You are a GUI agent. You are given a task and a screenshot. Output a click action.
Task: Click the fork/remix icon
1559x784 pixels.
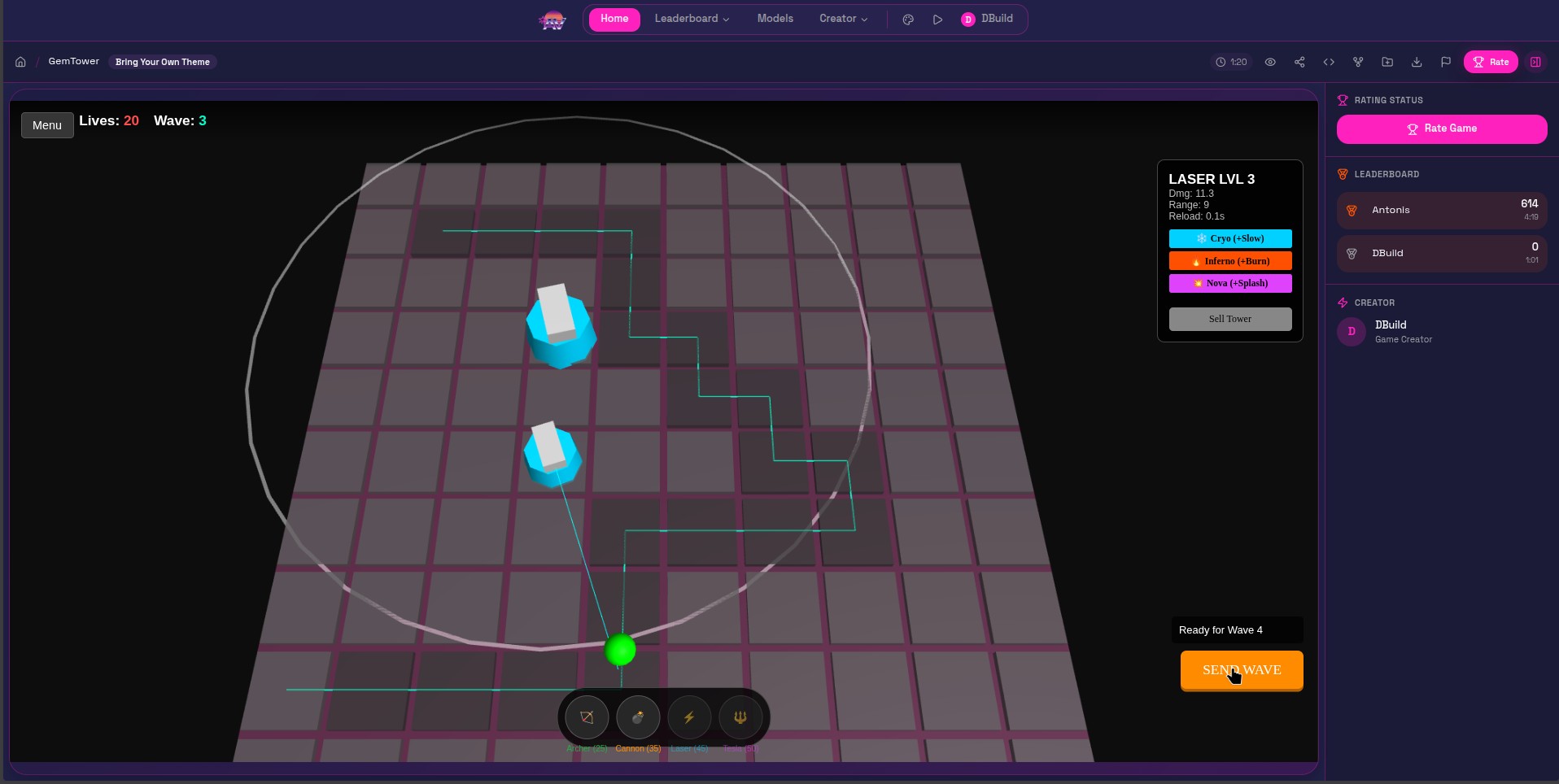tap(1358, 62)
